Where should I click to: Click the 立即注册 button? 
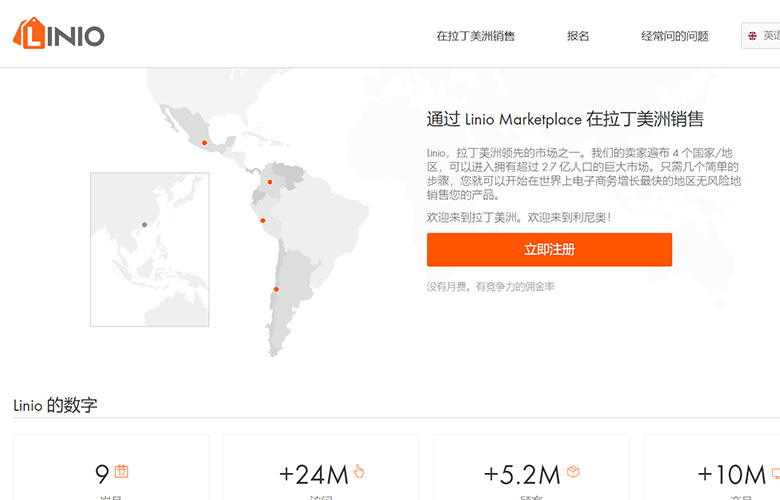pos(549,249)
